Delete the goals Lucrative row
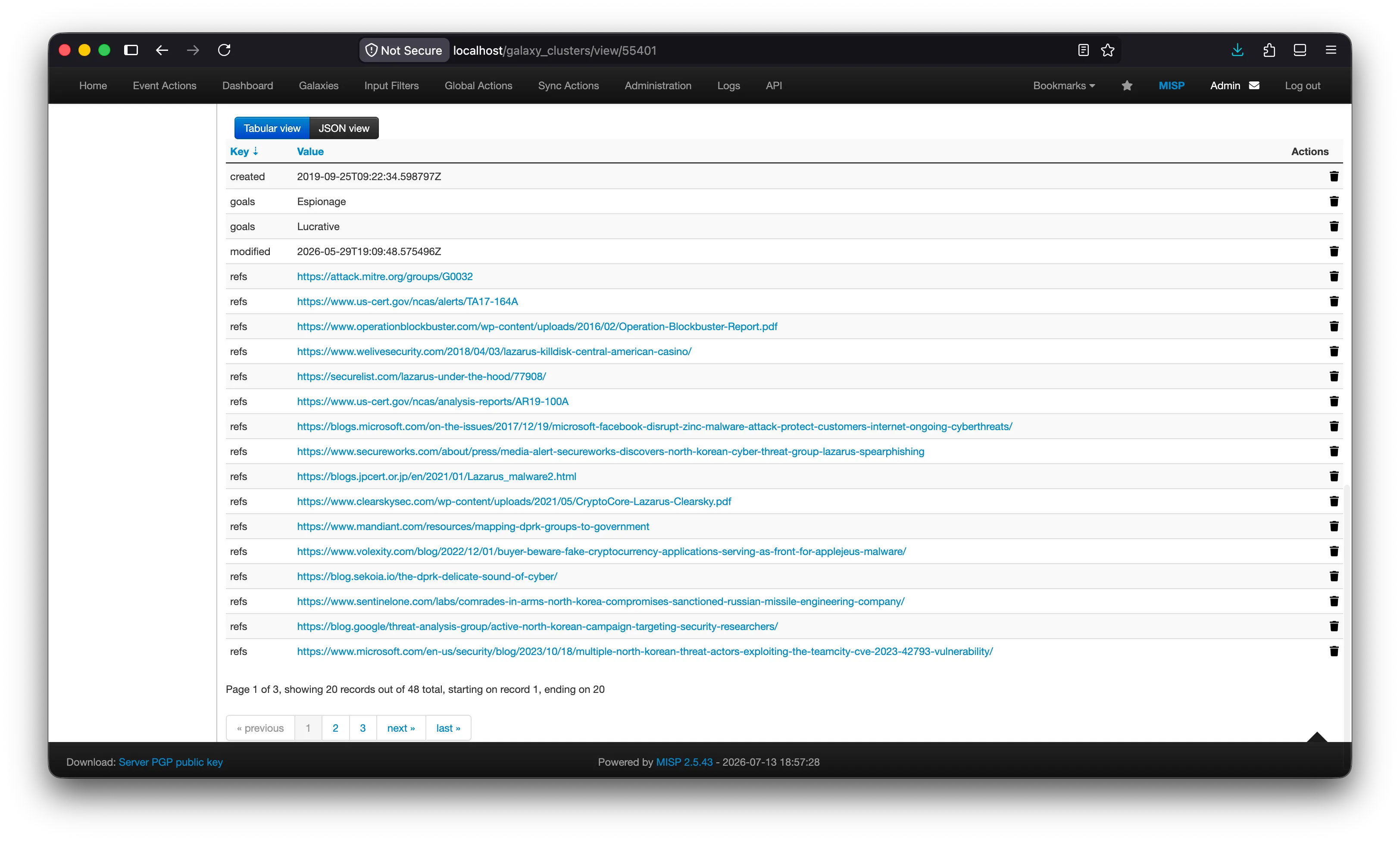 [1334, 226]
